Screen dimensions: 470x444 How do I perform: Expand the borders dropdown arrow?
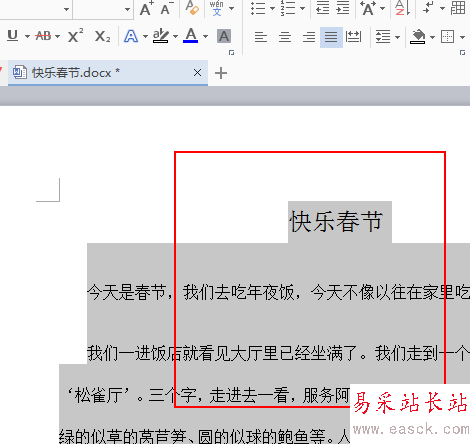click(462, 37)
